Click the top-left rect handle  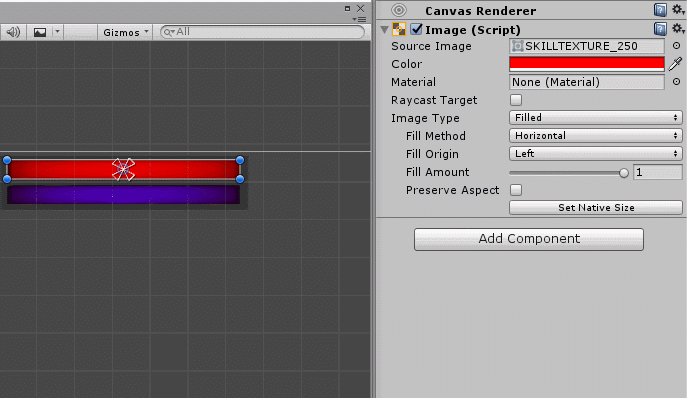7,160
